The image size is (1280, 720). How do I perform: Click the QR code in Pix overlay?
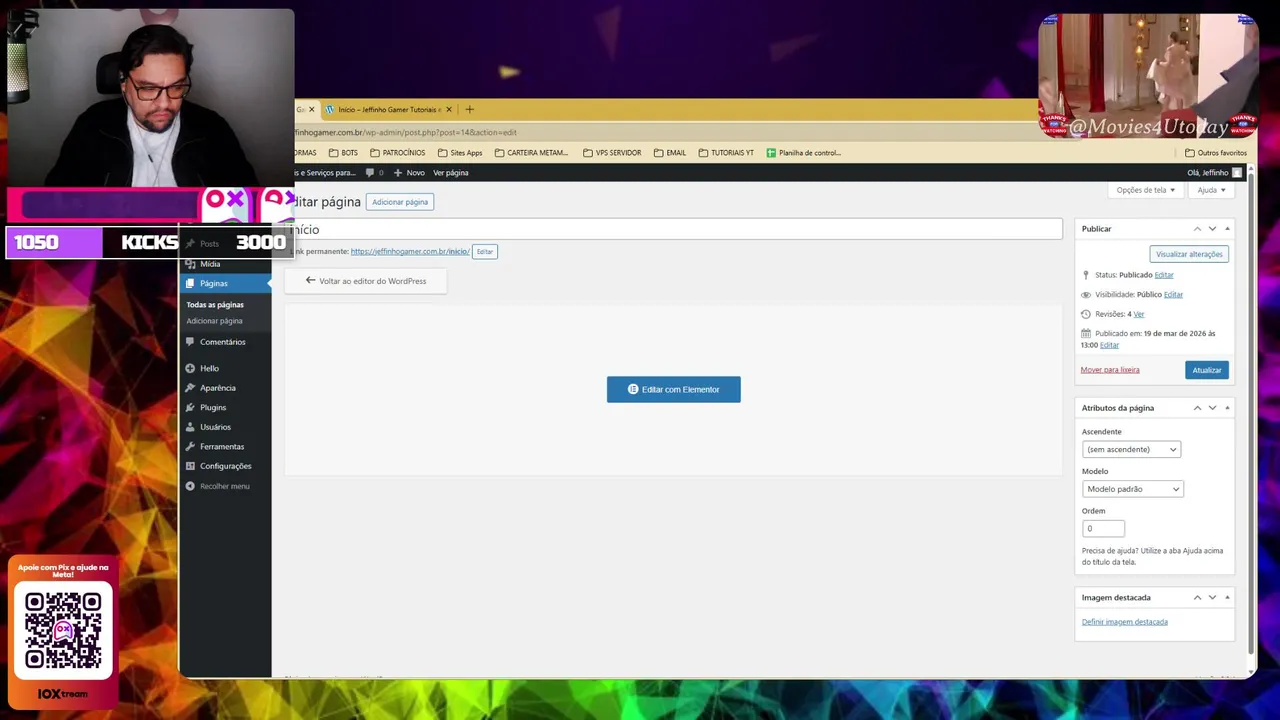[x=63, y=630]
